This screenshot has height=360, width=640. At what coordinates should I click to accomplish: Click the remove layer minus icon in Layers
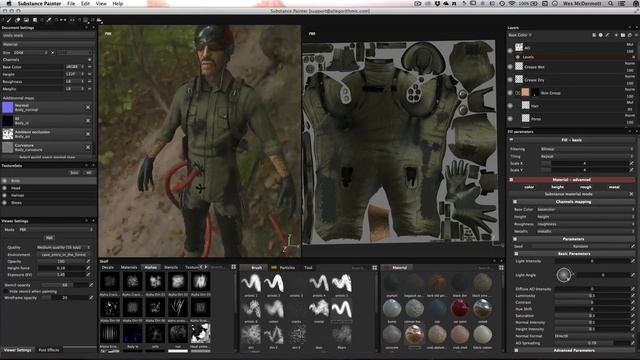[x=635, y=35]
